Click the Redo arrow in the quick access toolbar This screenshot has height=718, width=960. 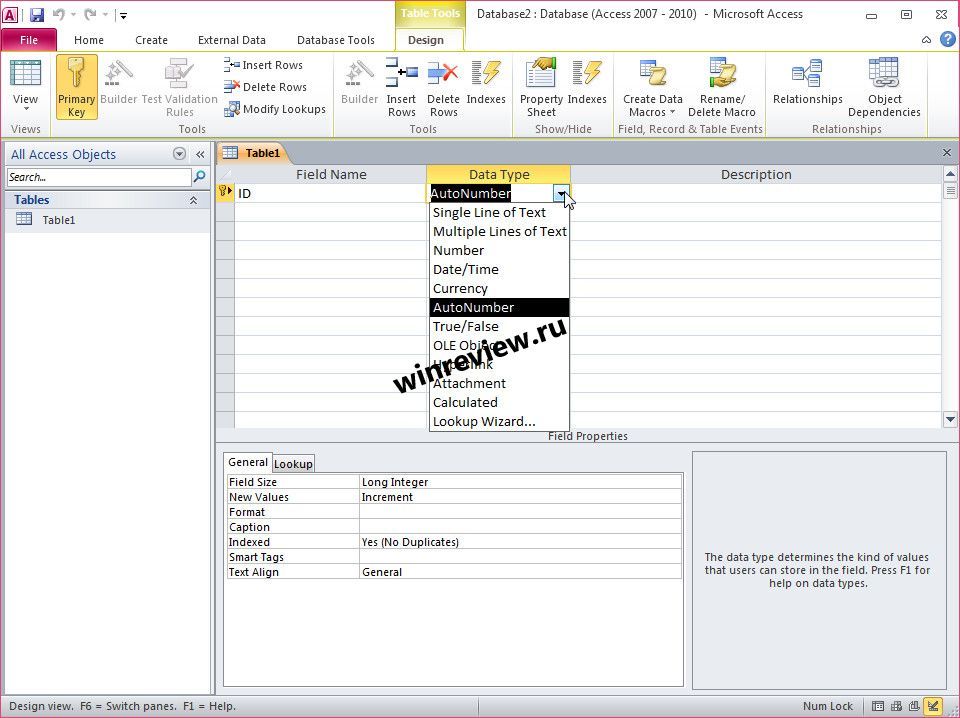pos(91,15)
